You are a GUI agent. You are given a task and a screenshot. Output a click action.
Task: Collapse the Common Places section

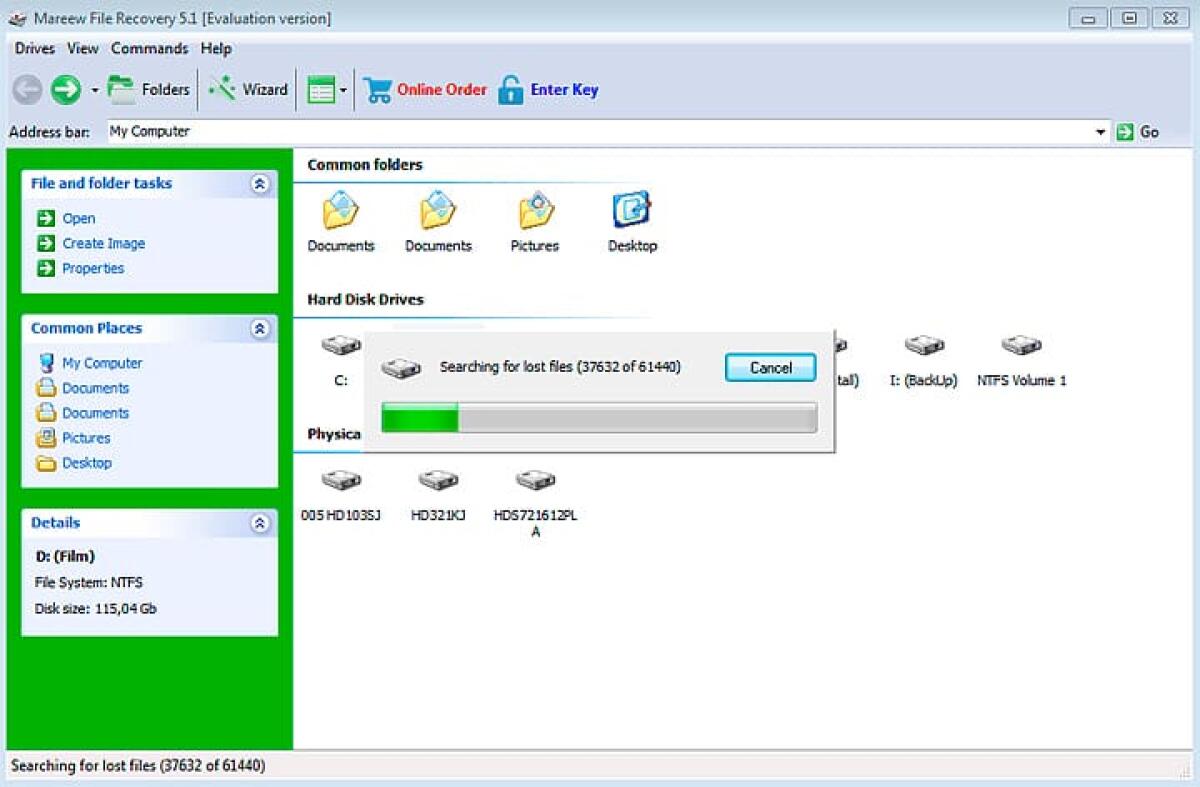click(x=261, y=328)
